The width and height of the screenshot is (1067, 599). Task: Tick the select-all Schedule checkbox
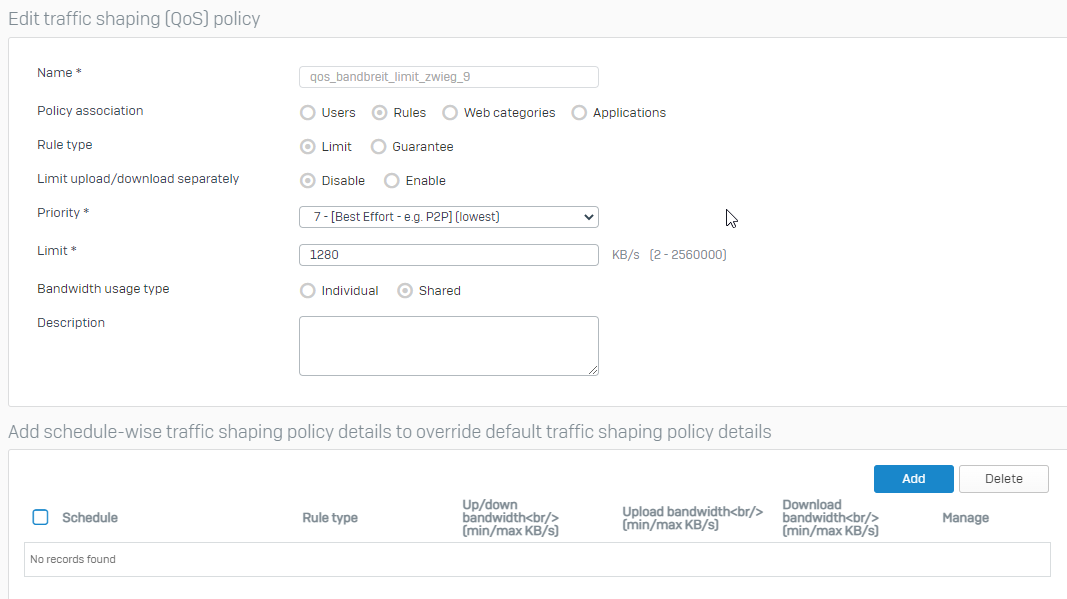tap(41, 517)
